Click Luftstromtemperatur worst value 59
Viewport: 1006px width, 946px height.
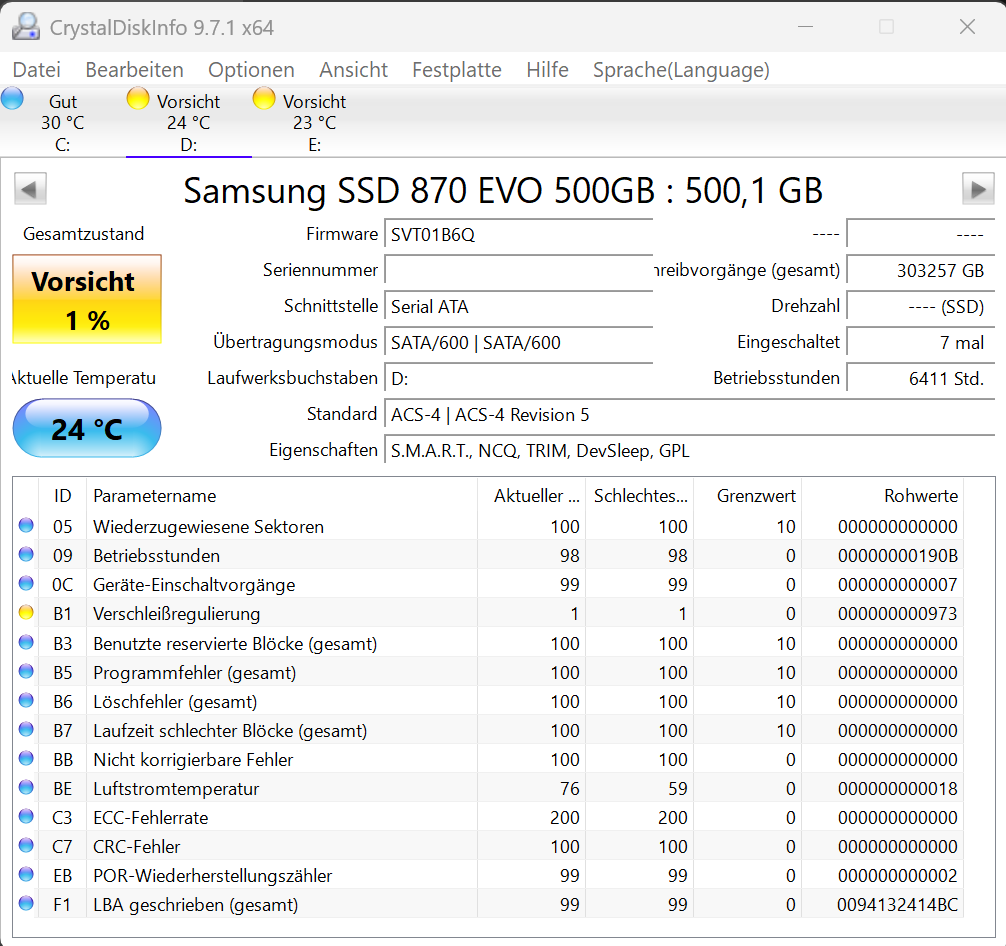coord(677,788)
